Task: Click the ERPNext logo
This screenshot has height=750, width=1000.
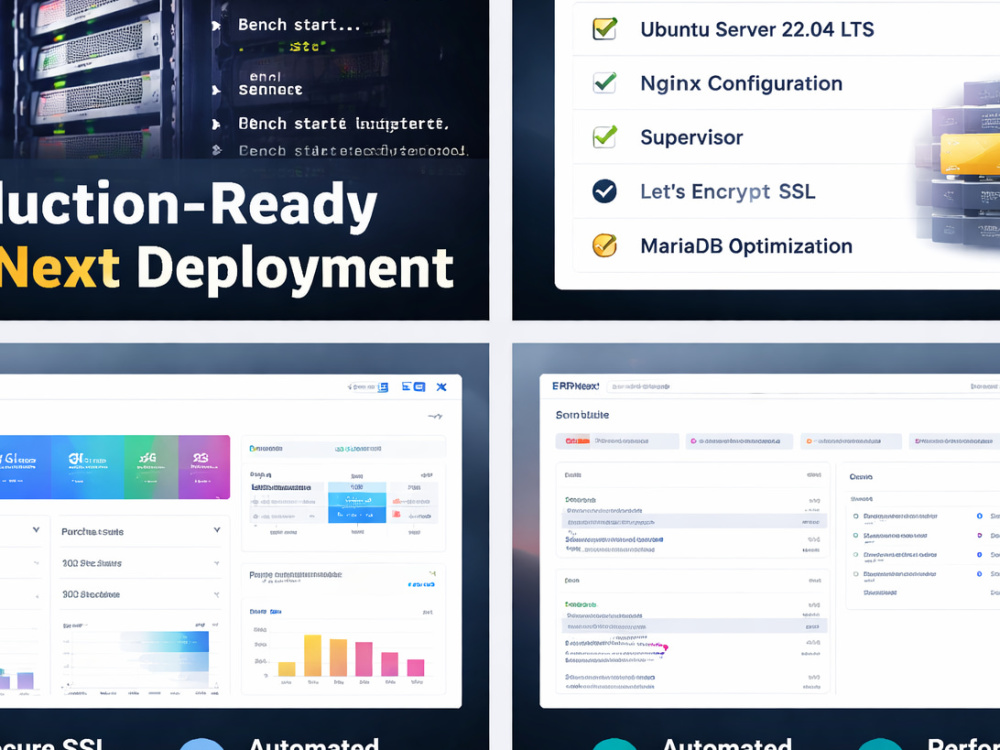Action: point(575,386)
